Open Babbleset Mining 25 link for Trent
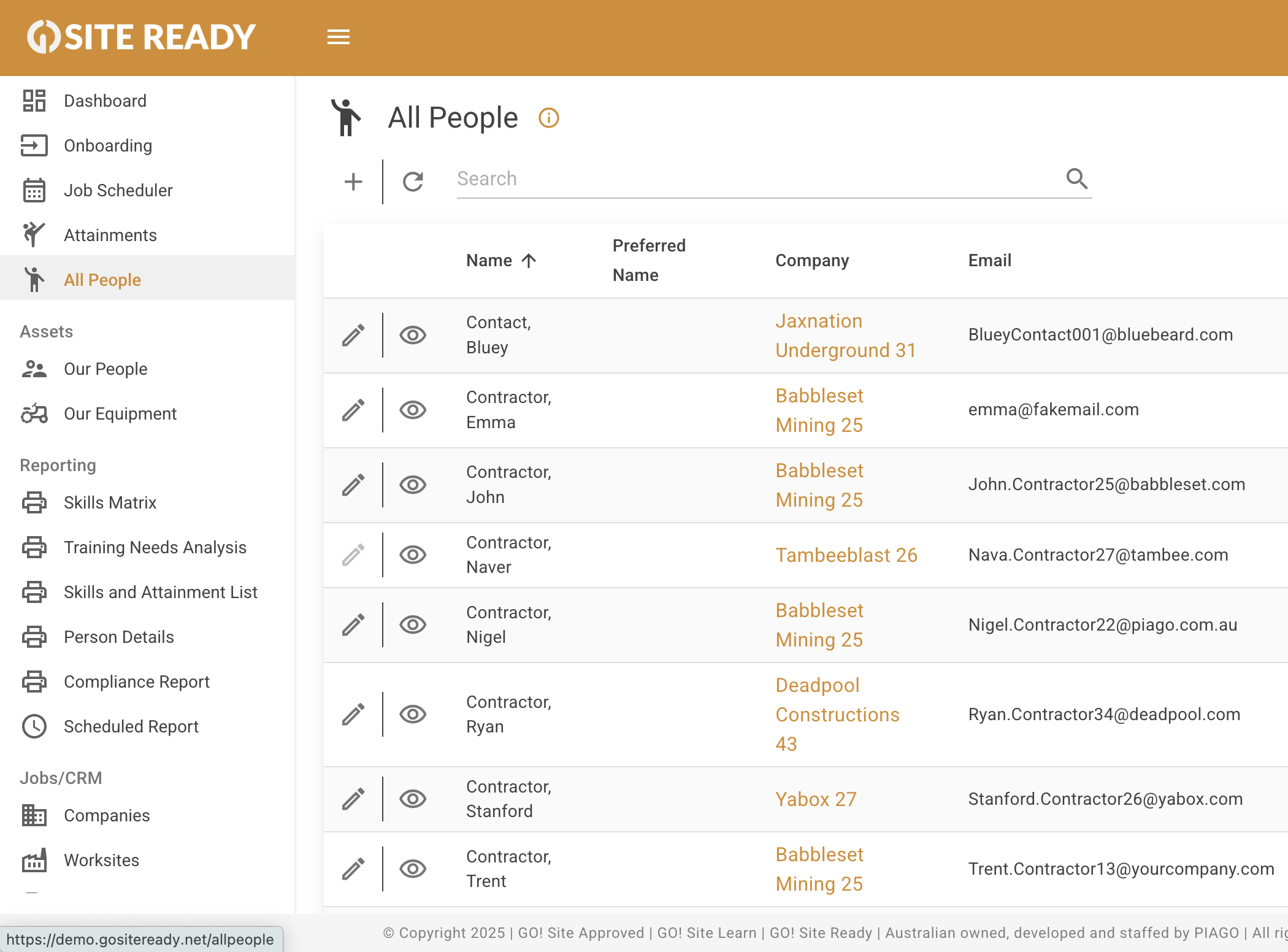The image size is (1288, 952). (x=819, y=869)
